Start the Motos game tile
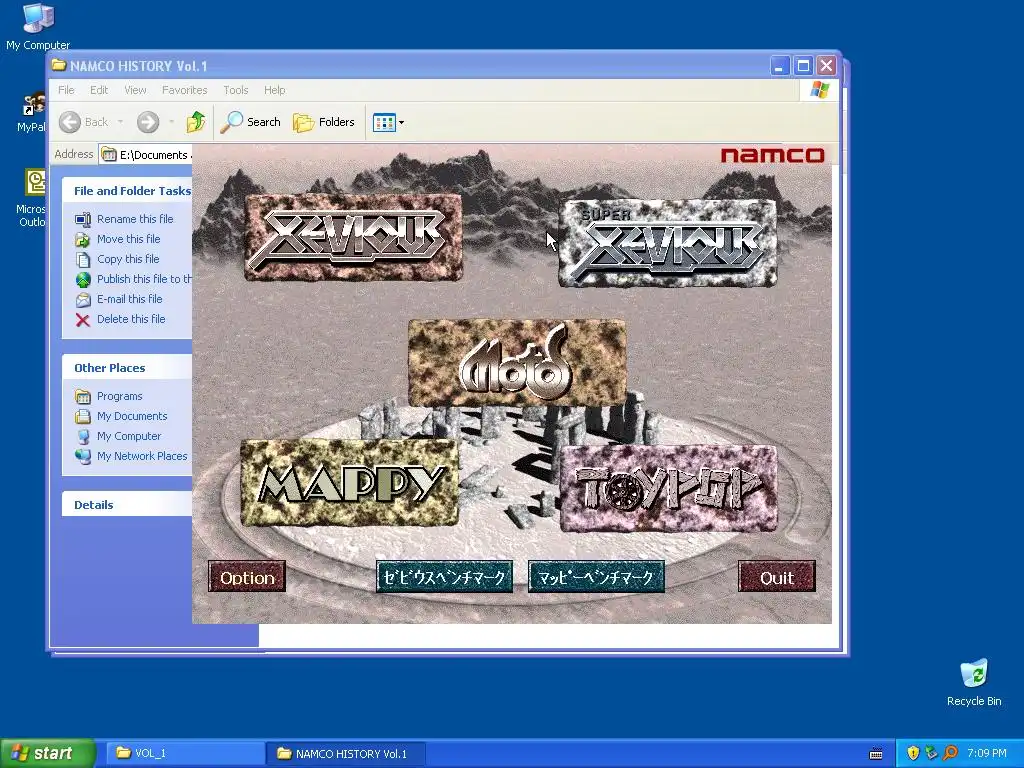This screenshot has width=1024, height=768. click(517, 362)
